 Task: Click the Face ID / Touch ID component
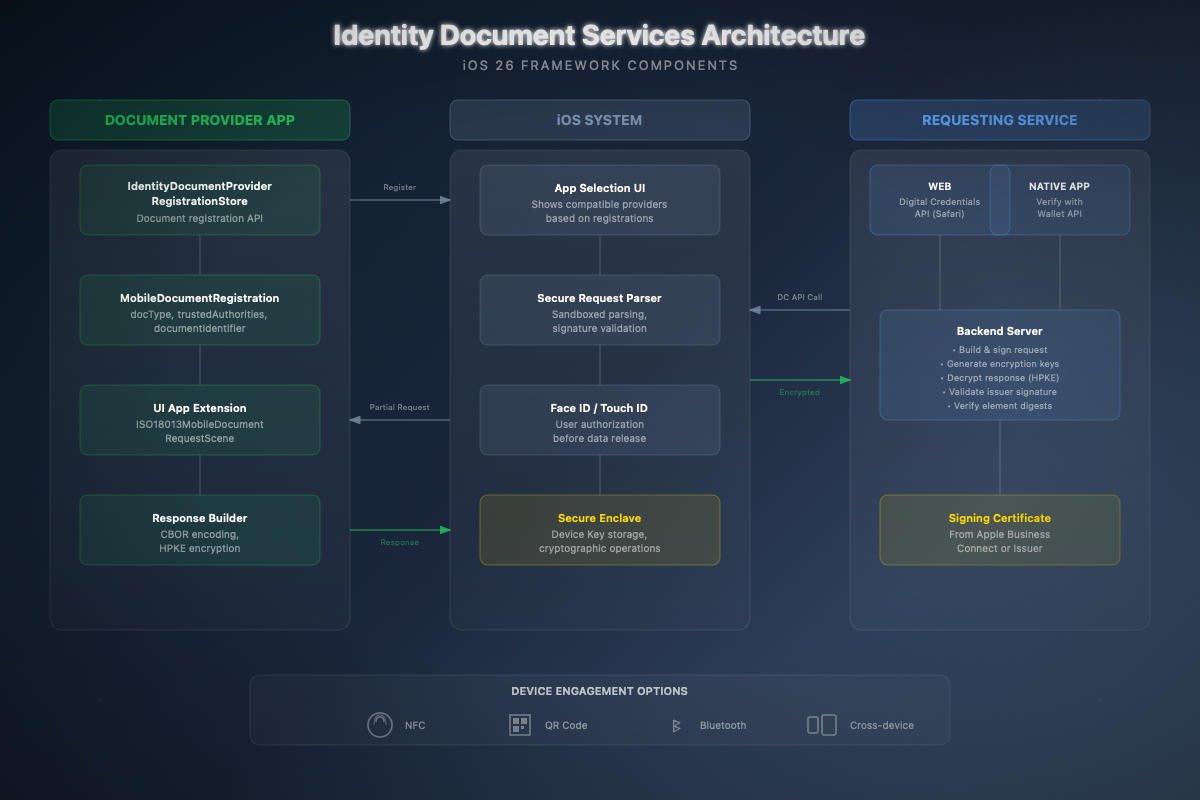[x=599, y=419]
